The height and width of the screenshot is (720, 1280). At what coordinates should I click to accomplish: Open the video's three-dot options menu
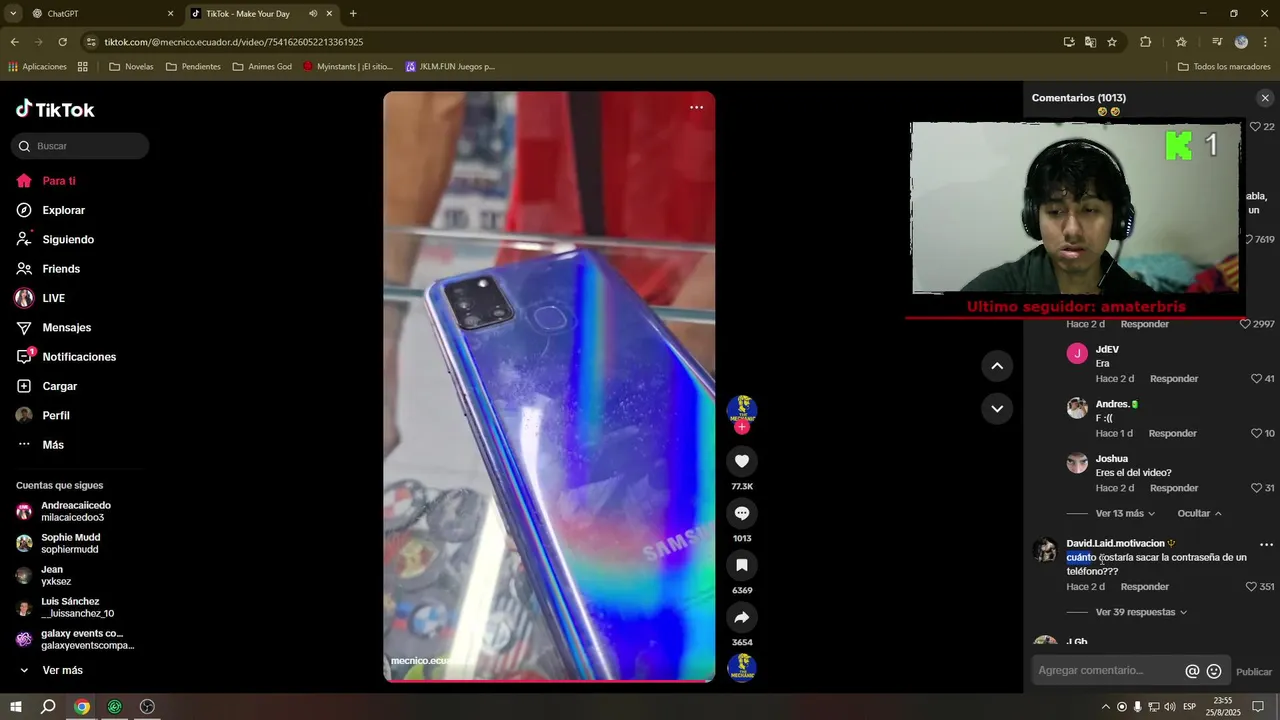coord(696,107)
